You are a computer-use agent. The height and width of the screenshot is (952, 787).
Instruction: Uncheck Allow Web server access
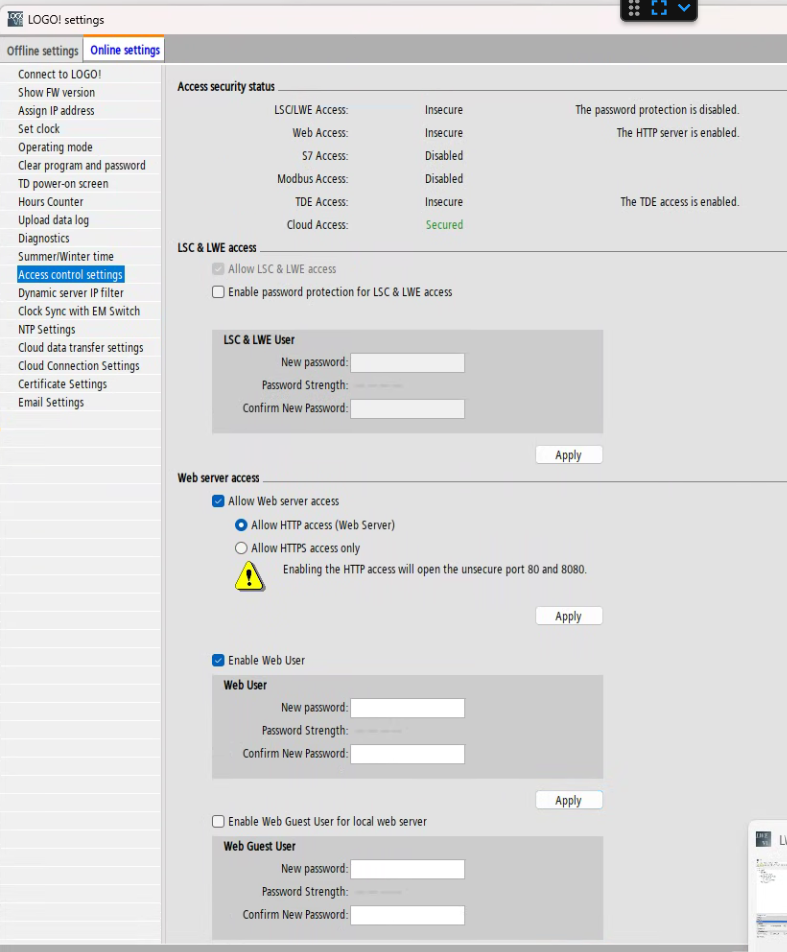click(x=218, y=501)
